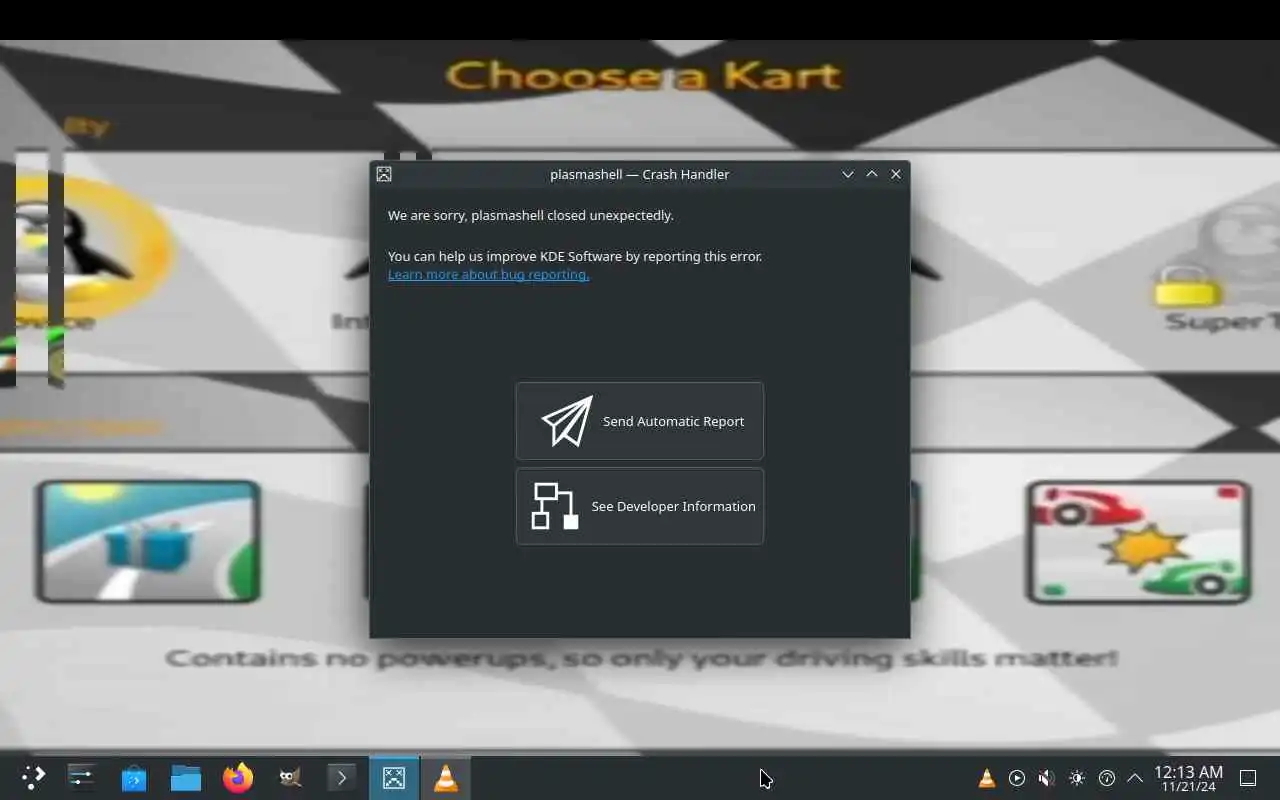
Task: Open System Settings from the taskbar
Action: pos(82,778)
